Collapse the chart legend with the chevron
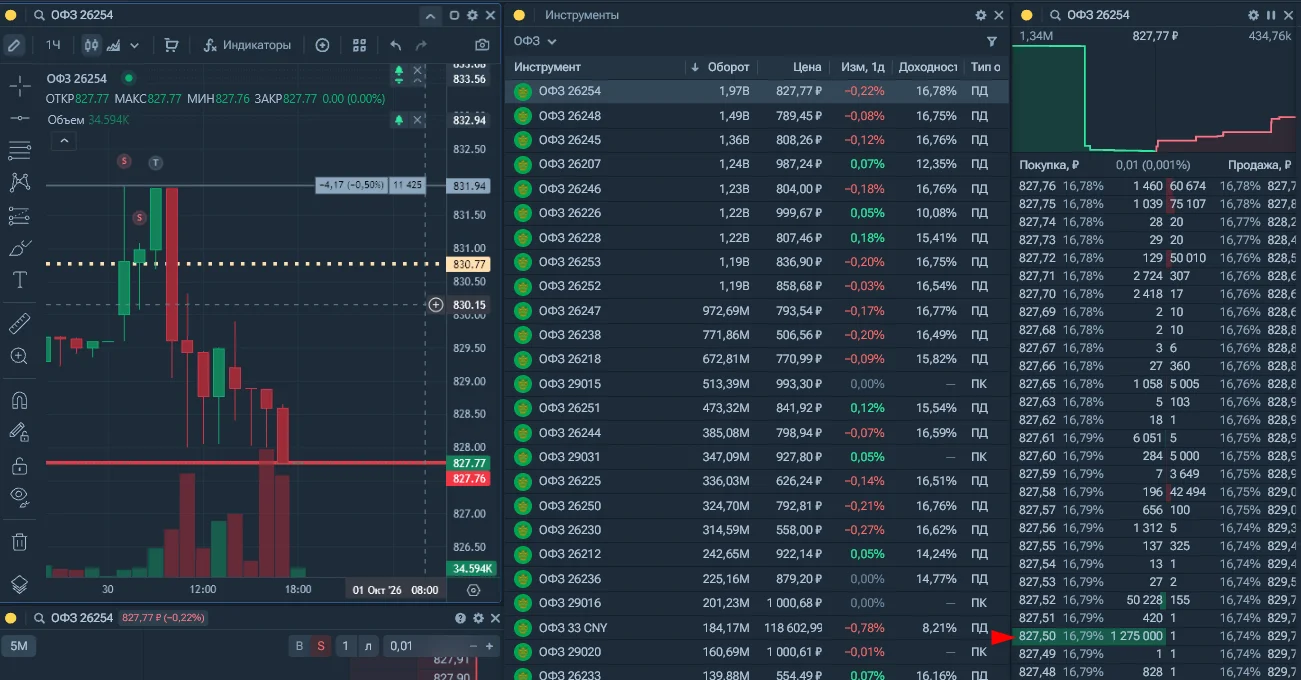This screenshot has width=1301, height=680. pos(63,142)
